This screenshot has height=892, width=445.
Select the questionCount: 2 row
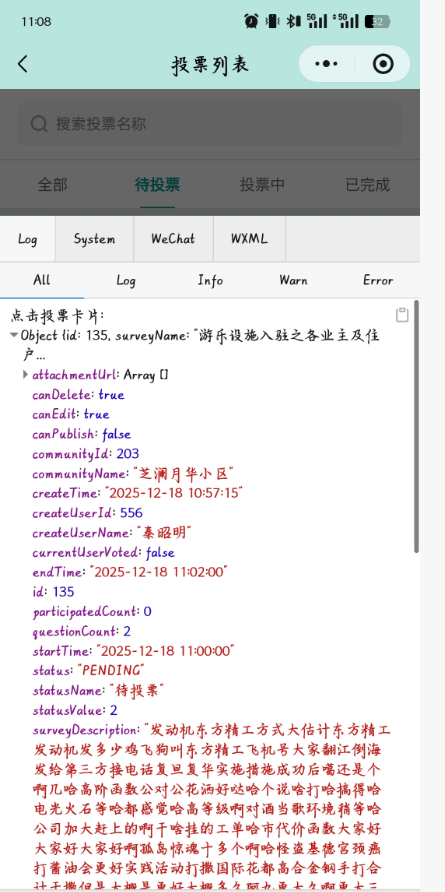[81, 631]
